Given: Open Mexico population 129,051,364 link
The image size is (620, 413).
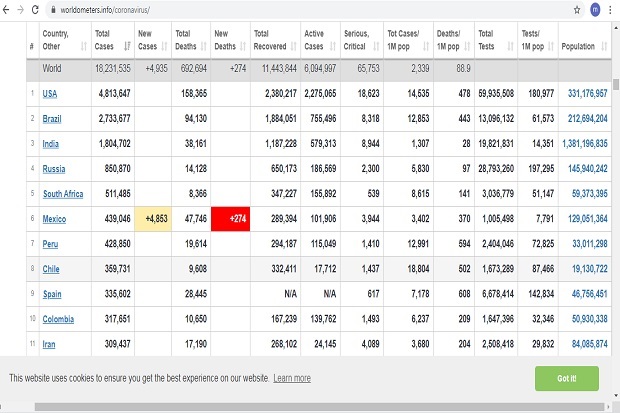Looking at the screenshot, I should pos(588,218).
